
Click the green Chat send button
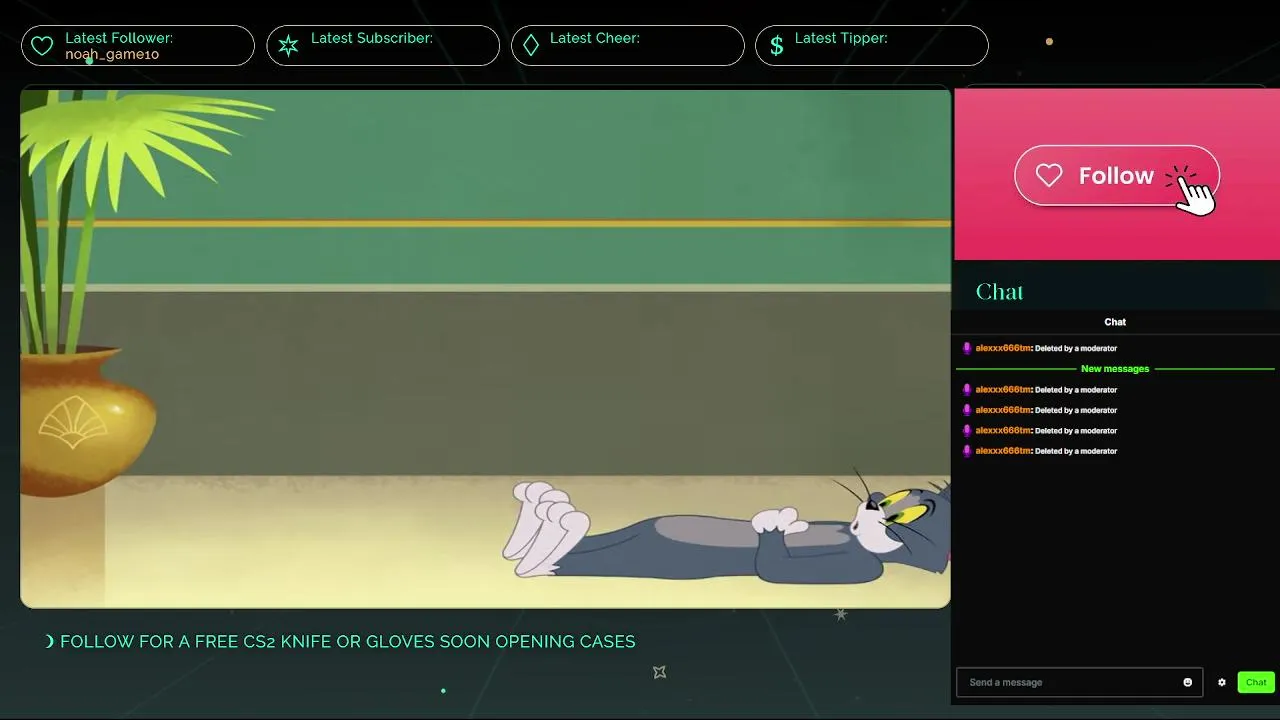[1256, 682]
